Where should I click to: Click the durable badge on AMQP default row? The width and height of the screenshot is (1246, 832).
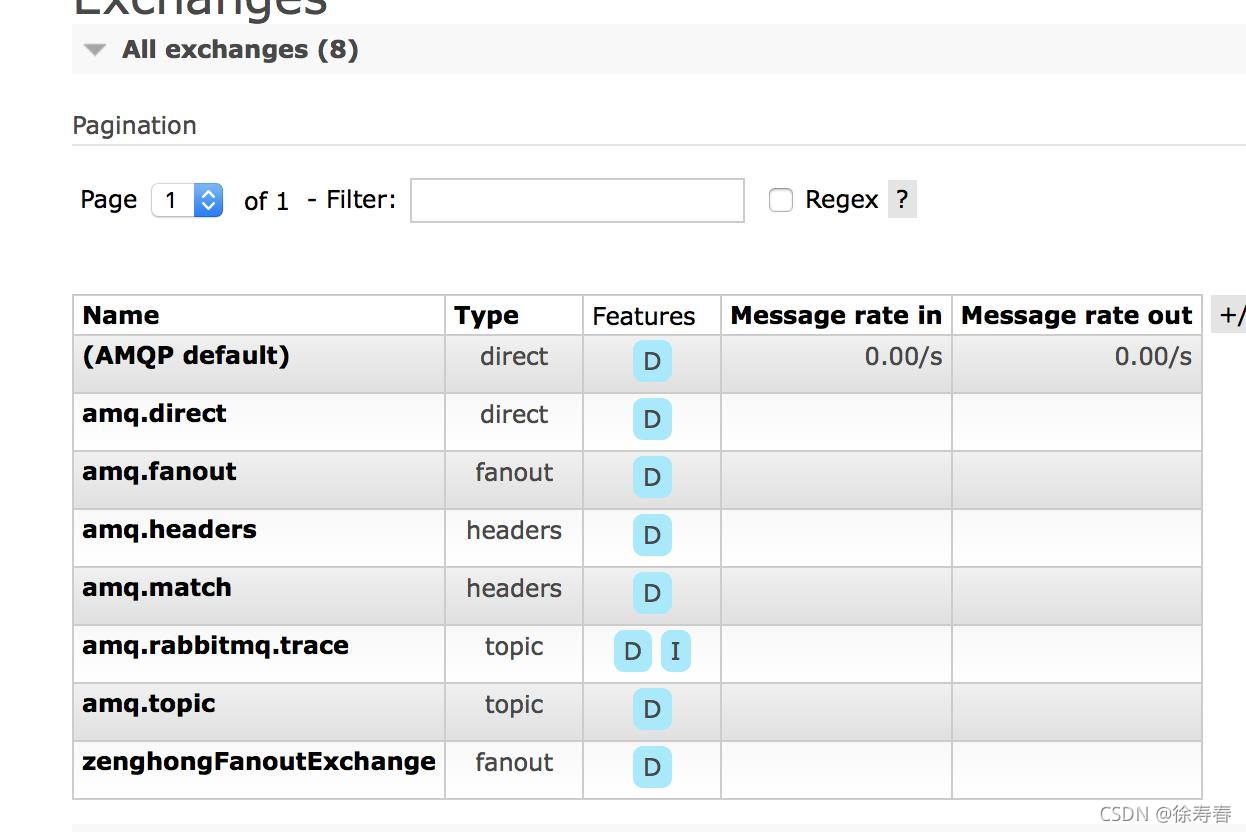[x=652, y=362]
